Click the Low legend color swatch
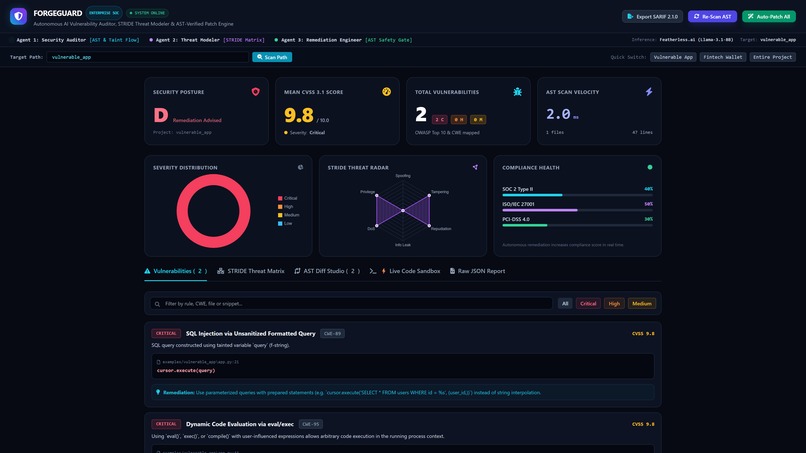The height and width of the screenshot is (453, 806). (x=280, y=223)
